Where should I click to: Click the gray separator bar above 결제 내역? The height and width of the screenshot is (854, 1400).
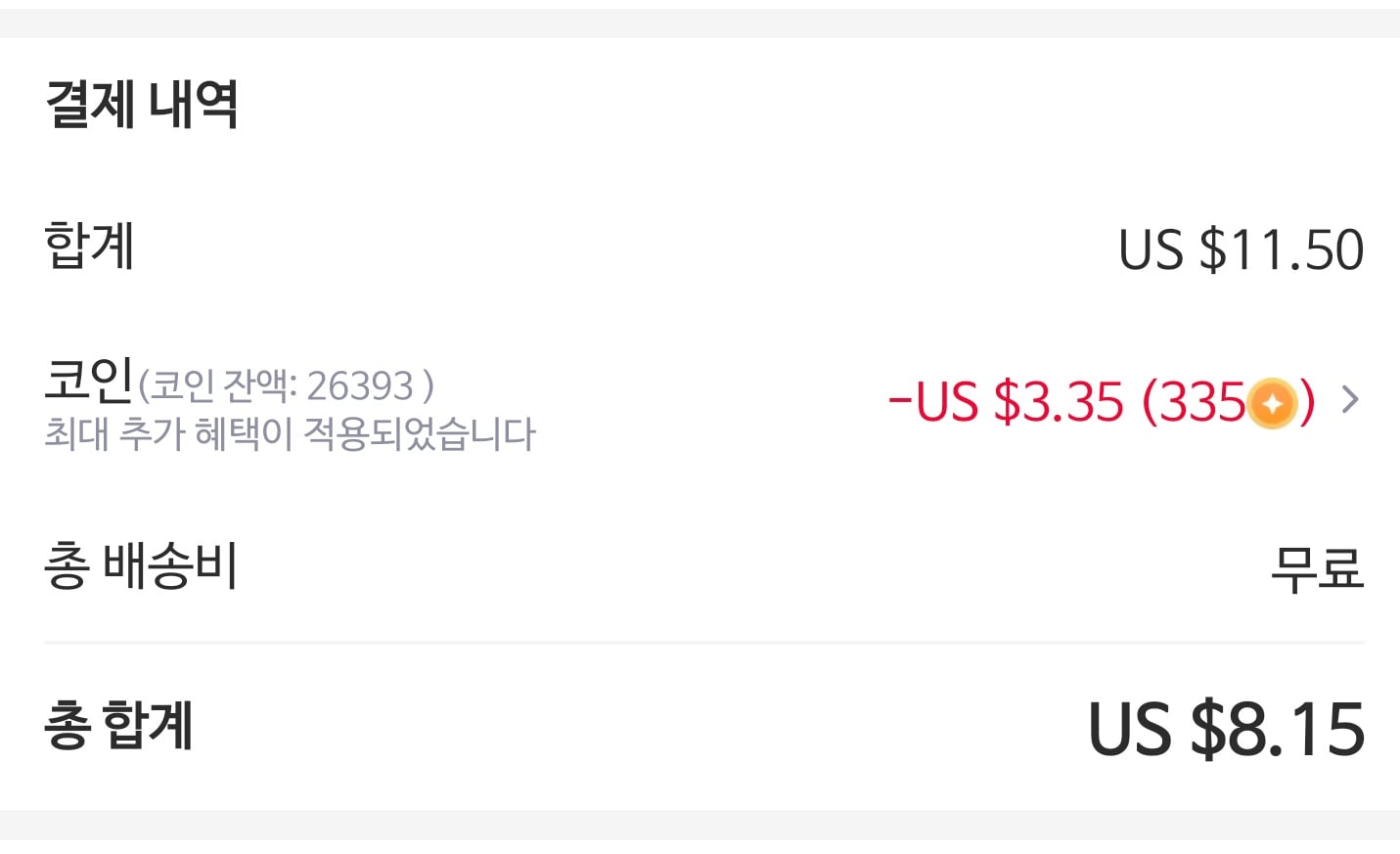click(700, 23)
